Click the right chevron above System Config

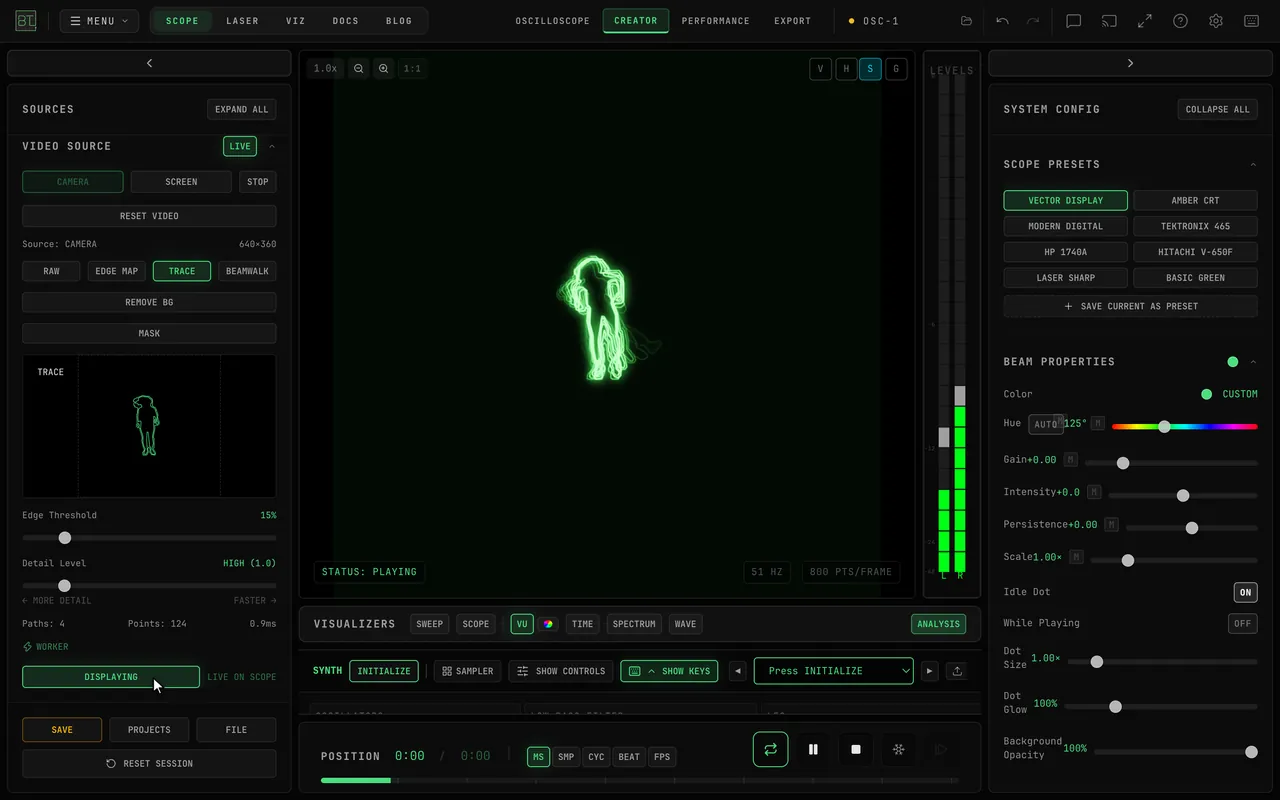pos(1130,63)
